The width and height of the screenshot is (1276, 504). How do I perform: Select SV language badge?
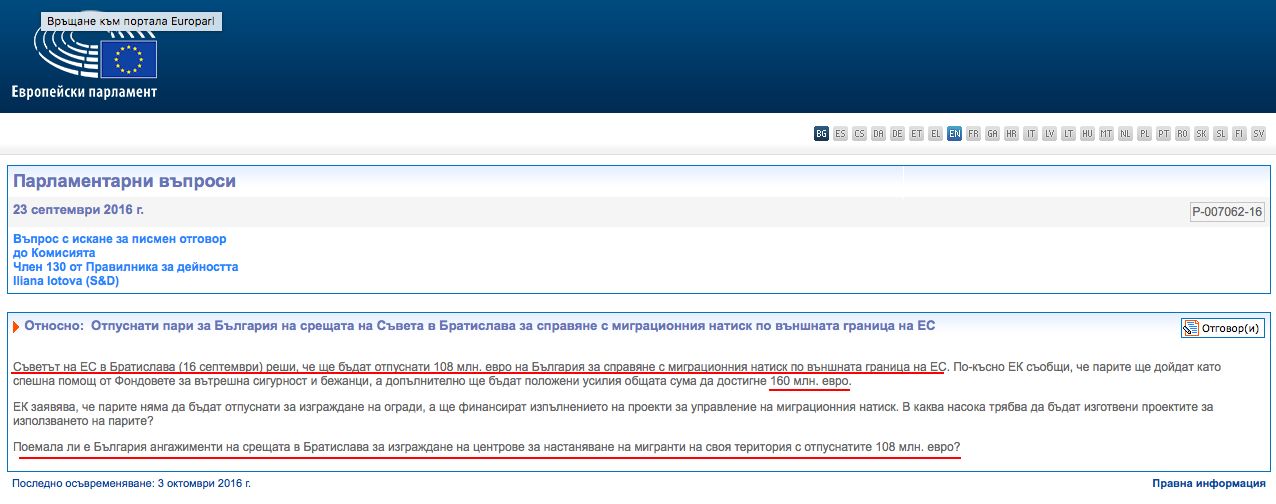tap(1258, 133)
